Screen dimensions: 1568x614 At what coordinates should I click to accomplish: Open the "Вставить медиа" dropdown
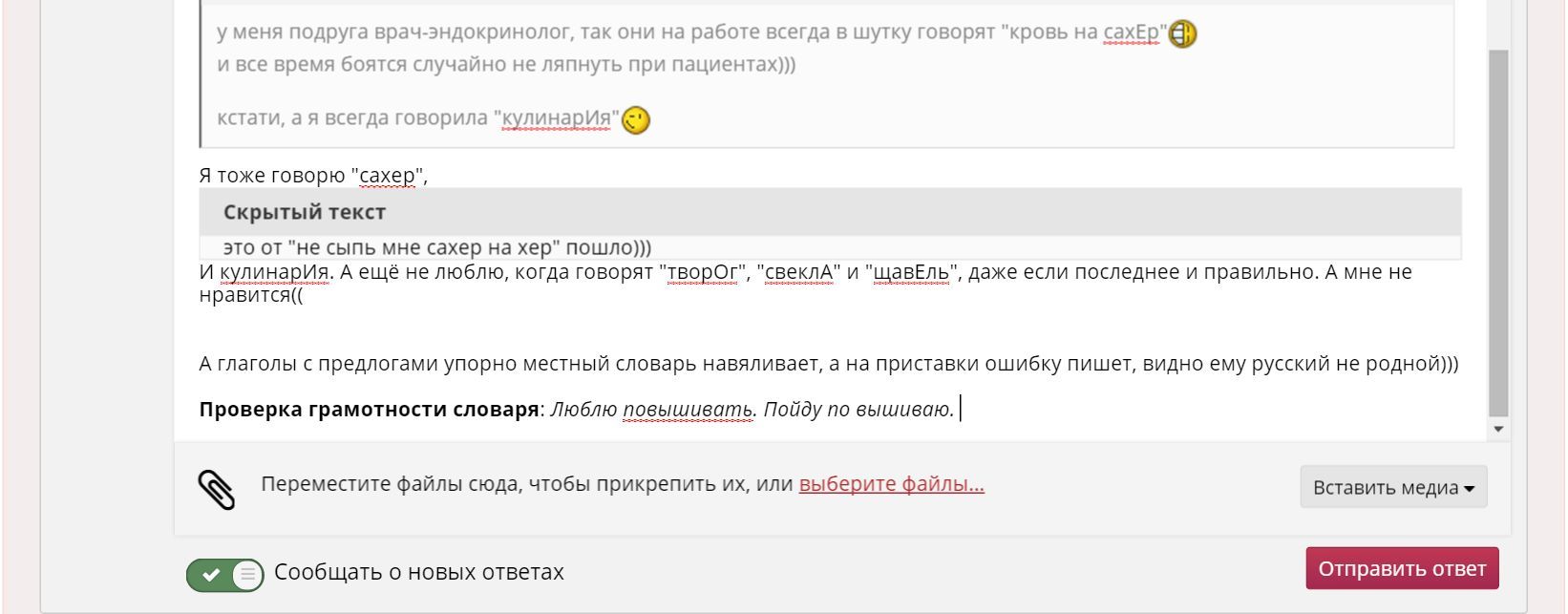(1392, 488)
